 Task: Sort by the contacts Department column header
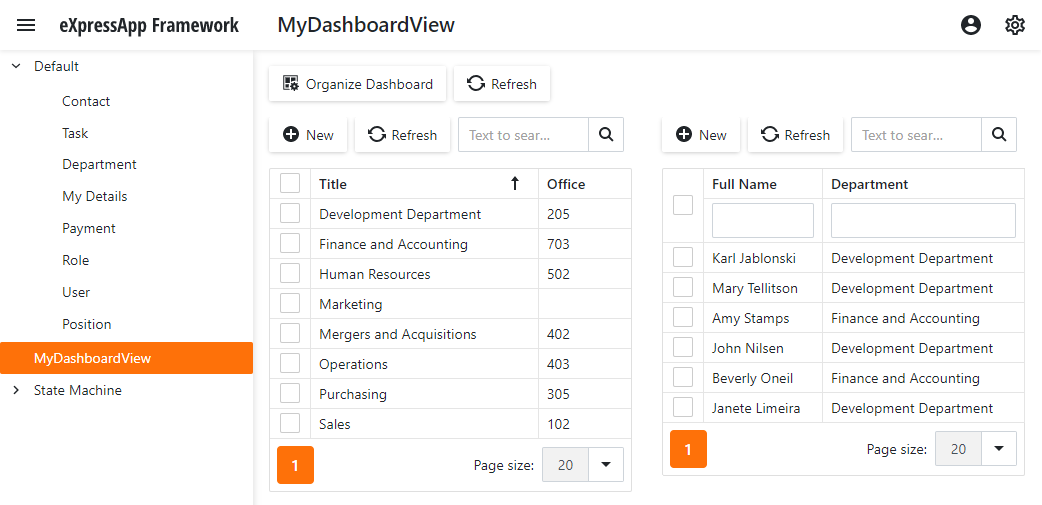(923, 184)
